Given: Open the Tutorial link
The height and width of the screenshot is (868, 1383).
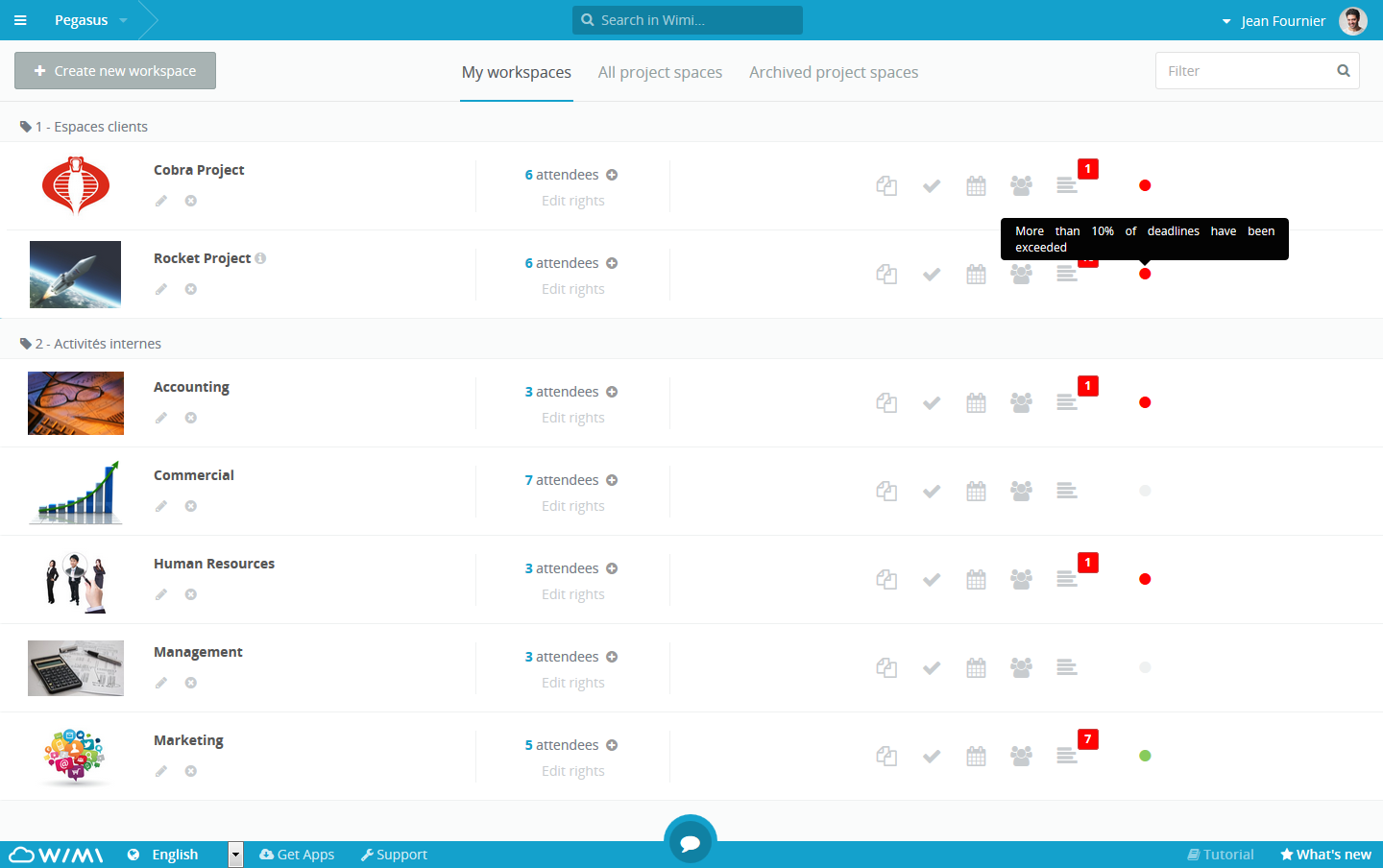Looking at the screenshot, I should click(x=1221, y=855).
